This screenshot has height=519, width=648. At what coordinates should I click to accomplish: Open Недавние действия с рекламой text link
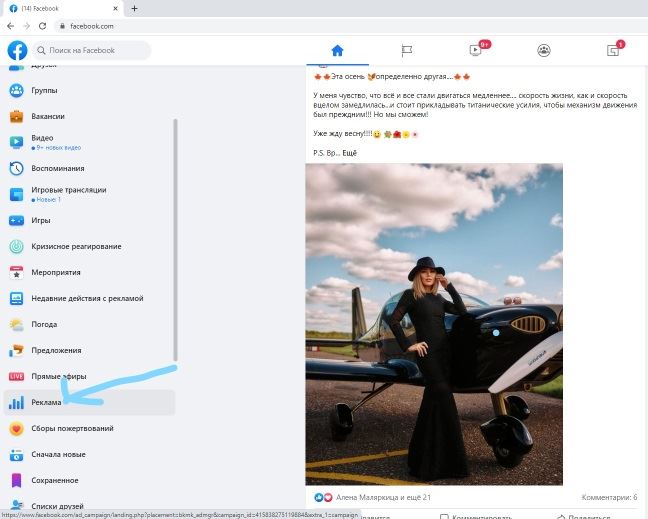[x=87, y=298]
